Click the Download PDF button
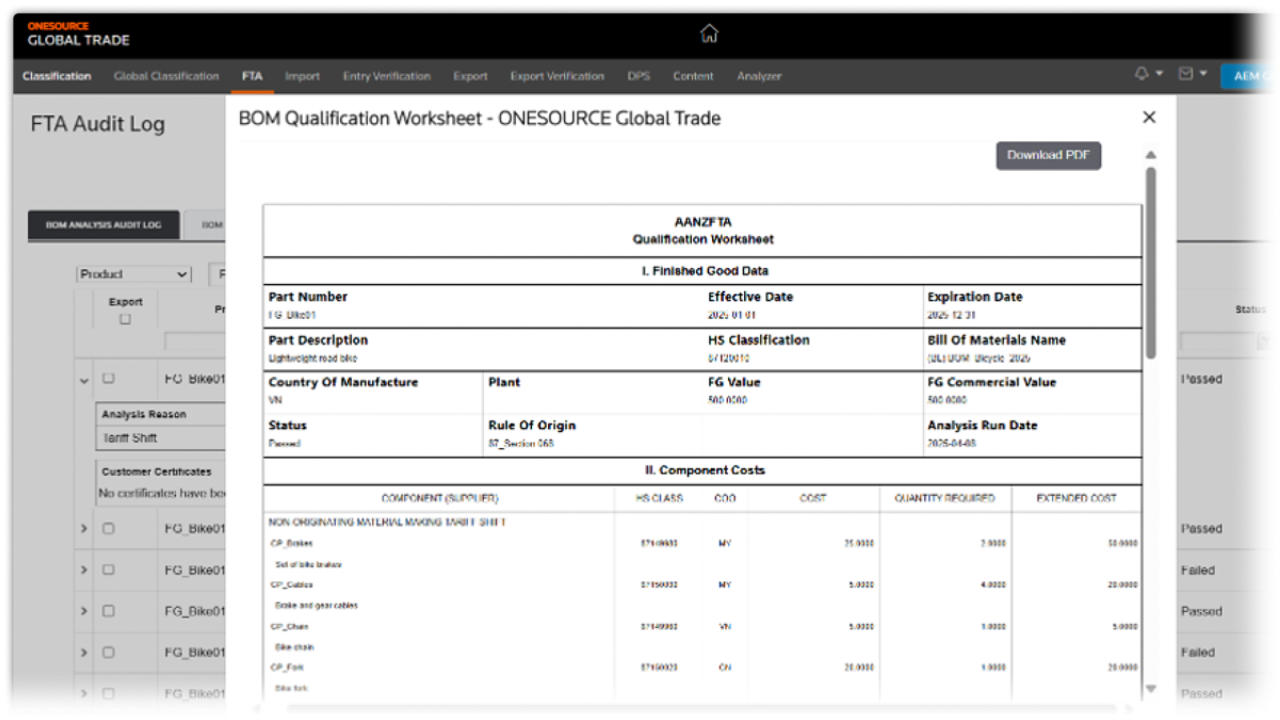The height and width of the screenshot is (720, 1280). (1048, 155)
